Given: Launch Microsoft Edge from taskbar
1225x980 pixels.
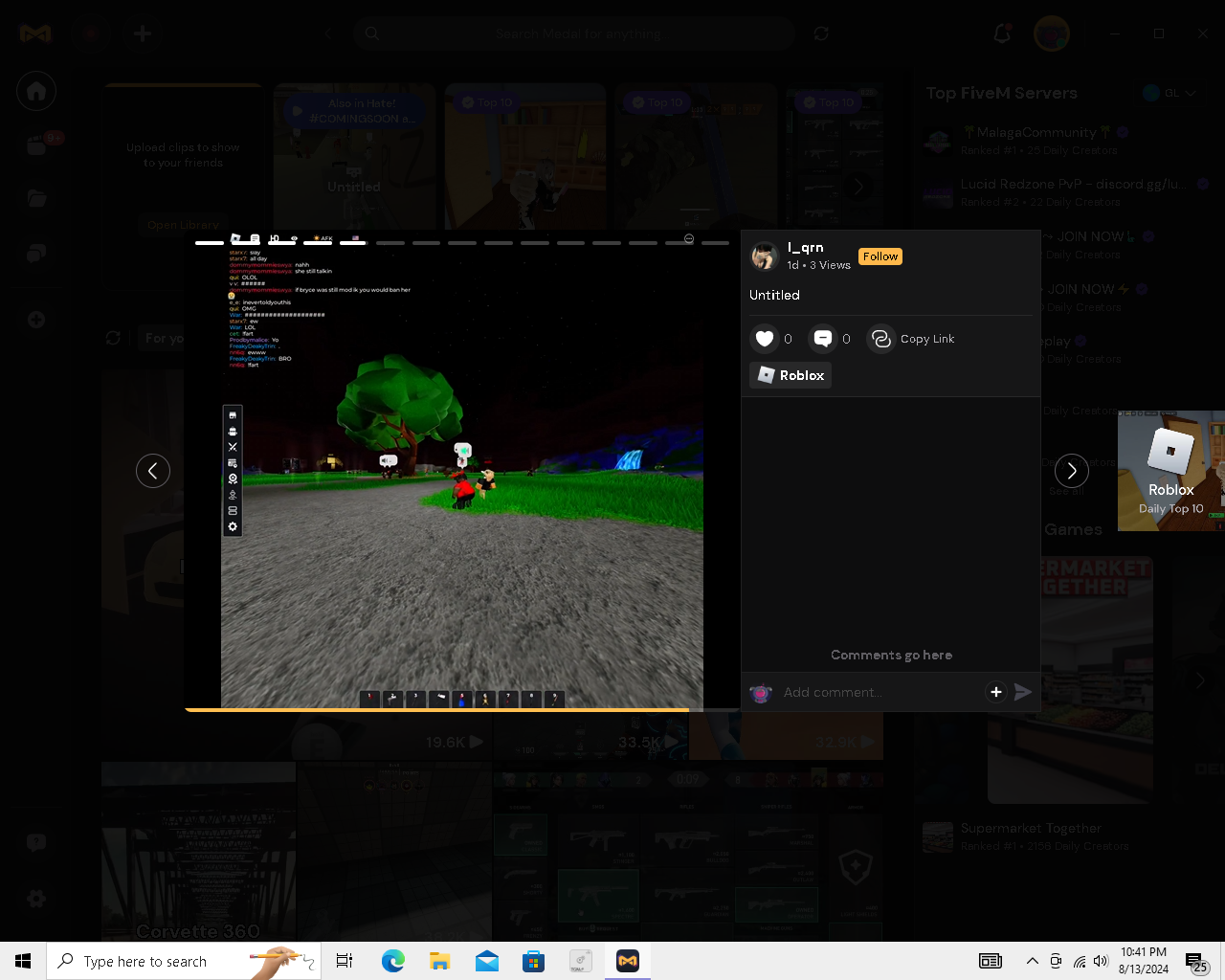Looking at the screenshot, I should (392, 961).
